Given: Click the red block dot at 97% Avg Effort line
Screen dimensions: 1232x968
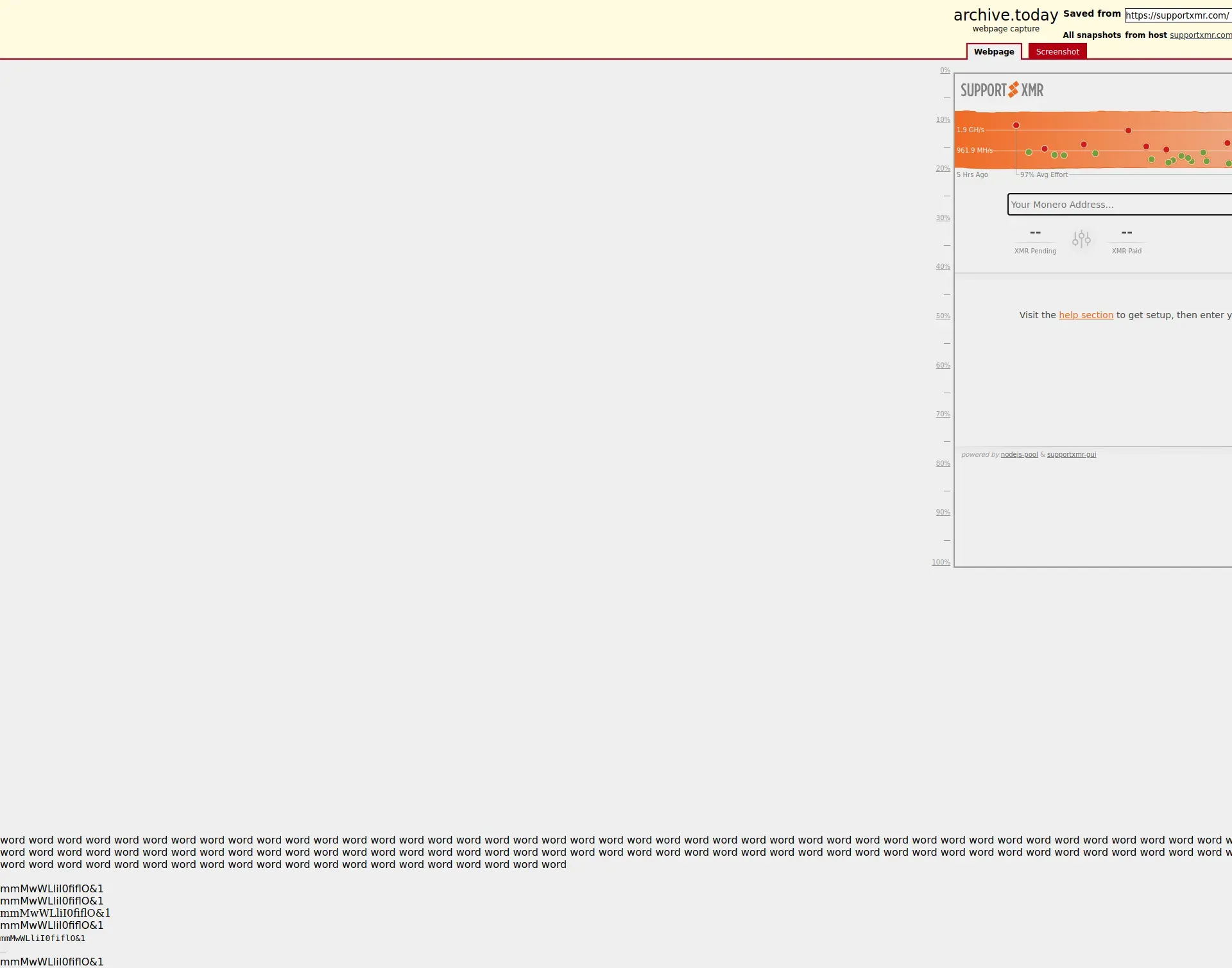Looking at the screenshot, I should (1016, 125).
